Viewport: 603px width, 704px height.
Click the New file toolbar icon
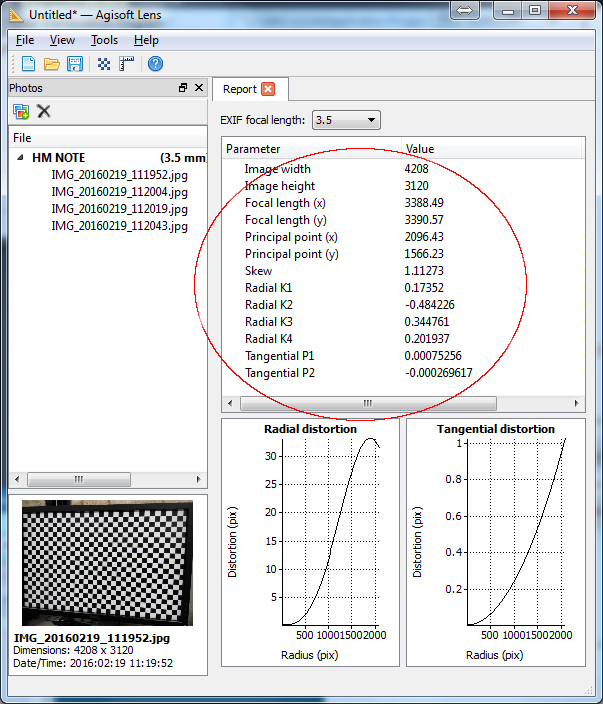pos(28,64)
